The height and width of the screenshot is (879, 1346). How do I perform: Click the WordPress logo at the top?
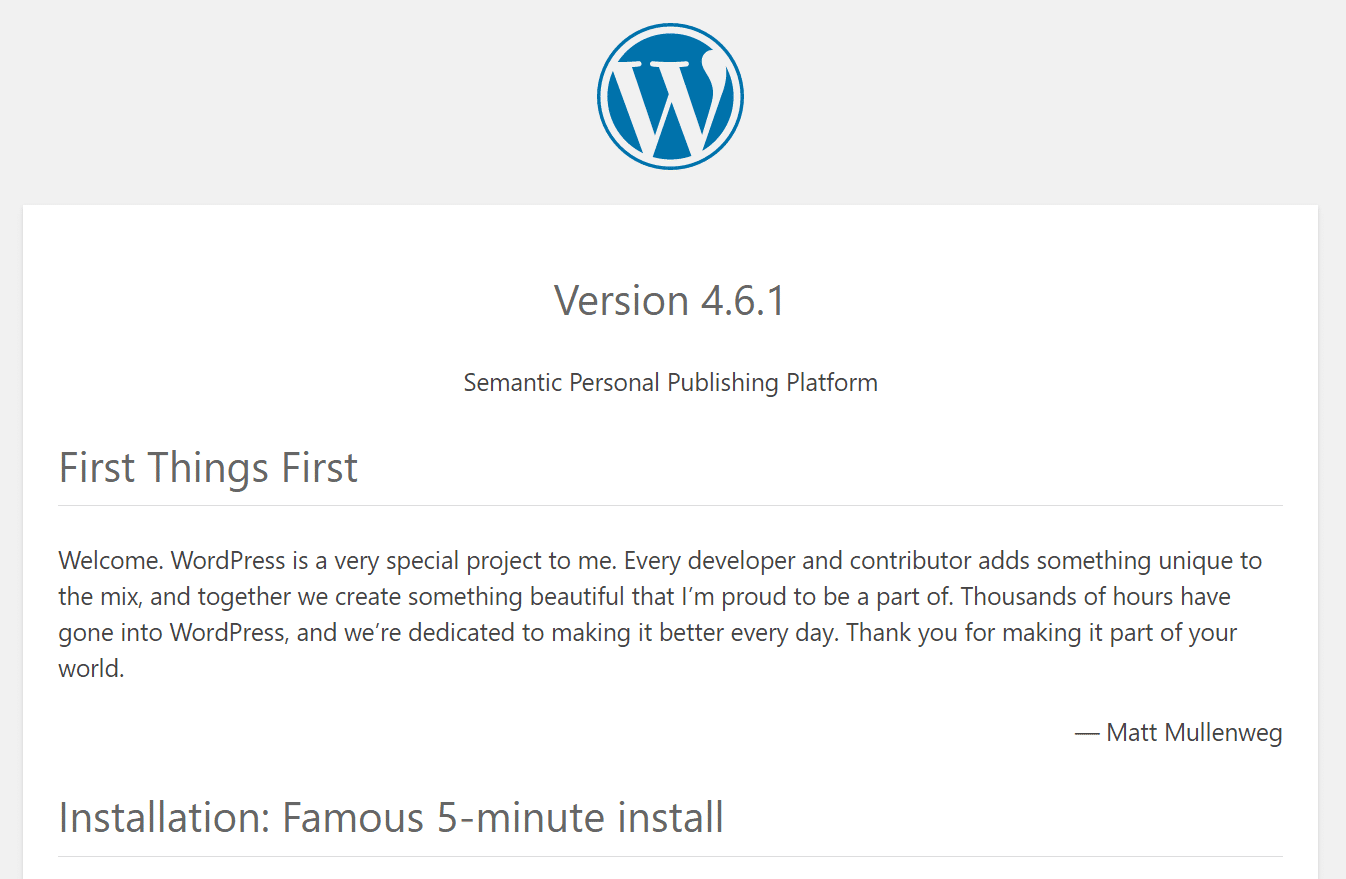(670, 95)
